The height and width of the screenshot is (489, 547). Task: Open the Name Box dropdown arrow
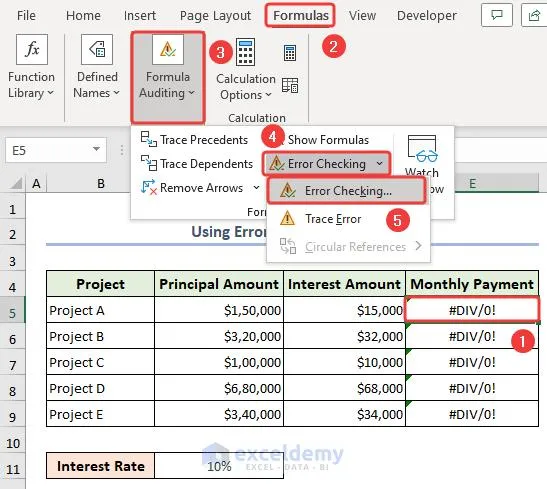pyautogui.click(x=96, y=150)
